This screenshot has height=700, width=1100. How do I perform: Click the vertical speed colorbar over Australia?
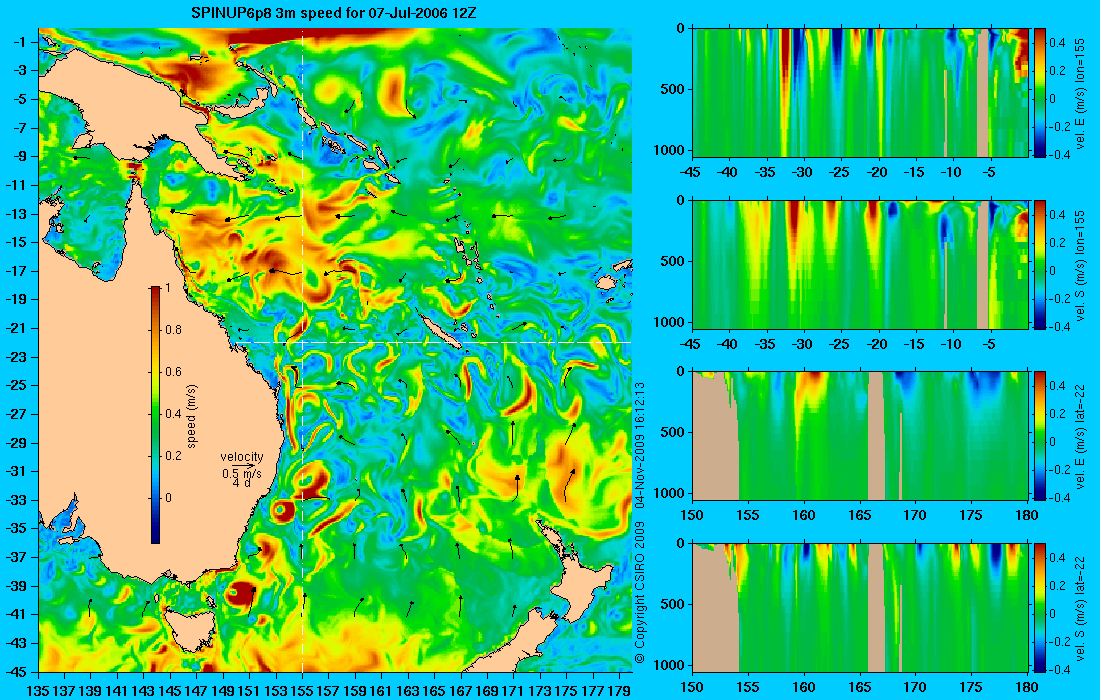point(155,415)
